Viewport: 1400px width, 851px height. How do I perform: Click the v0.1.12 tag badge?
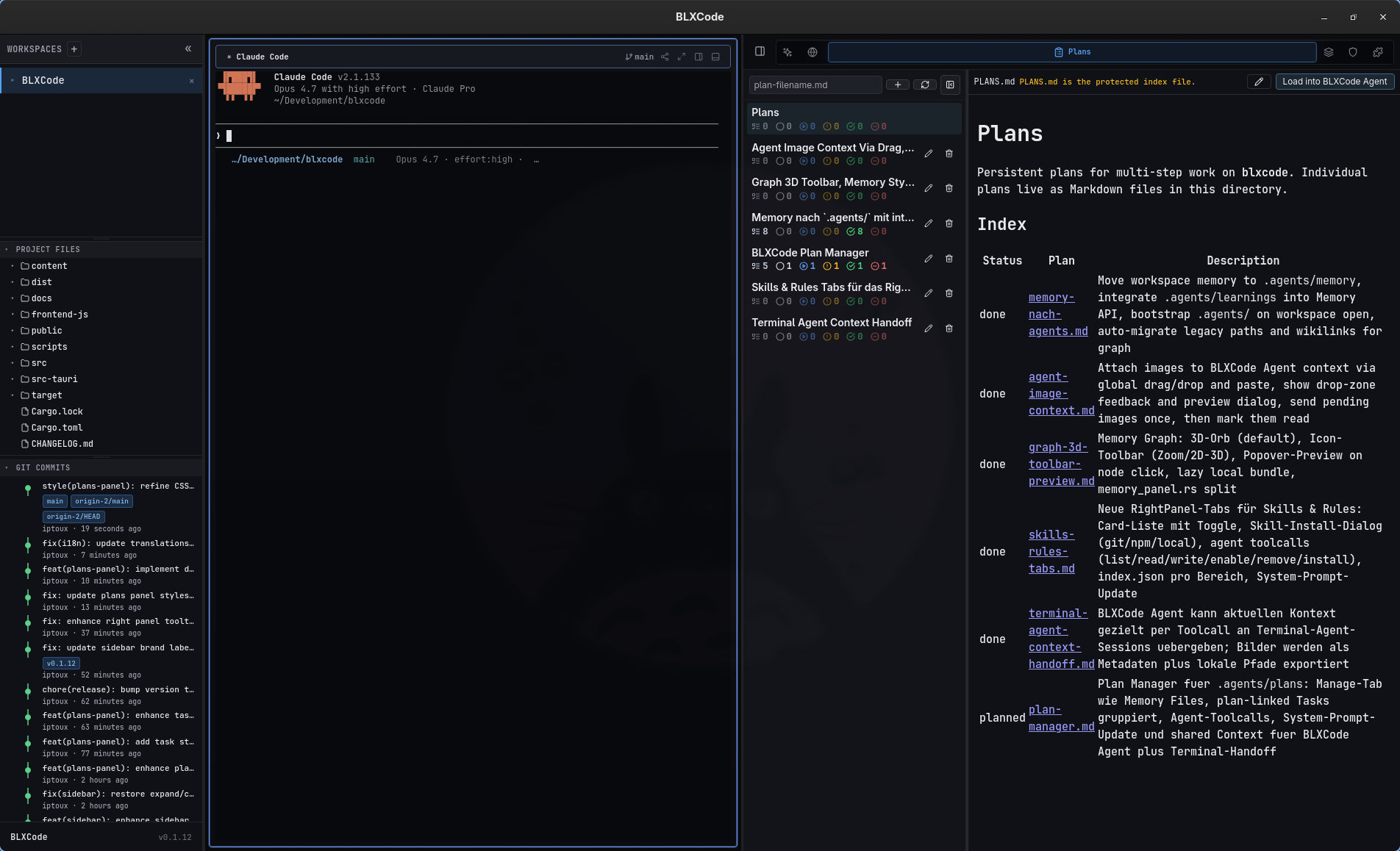[61, 664]
